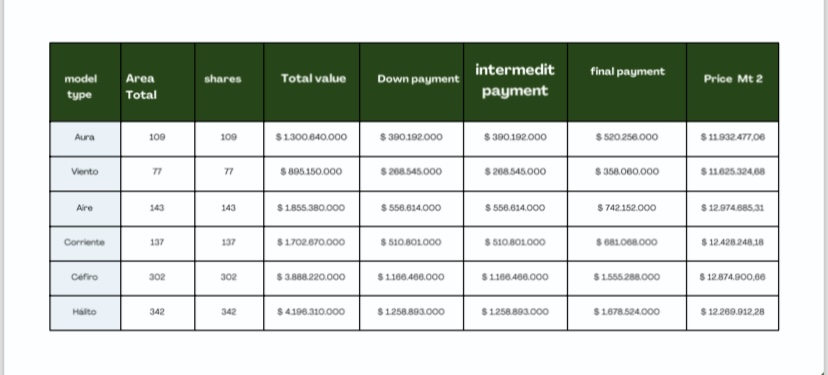Viewport: 828px width, 375px height.
Task: Select the 'Total value' header cell
Action: click(312, 82)
